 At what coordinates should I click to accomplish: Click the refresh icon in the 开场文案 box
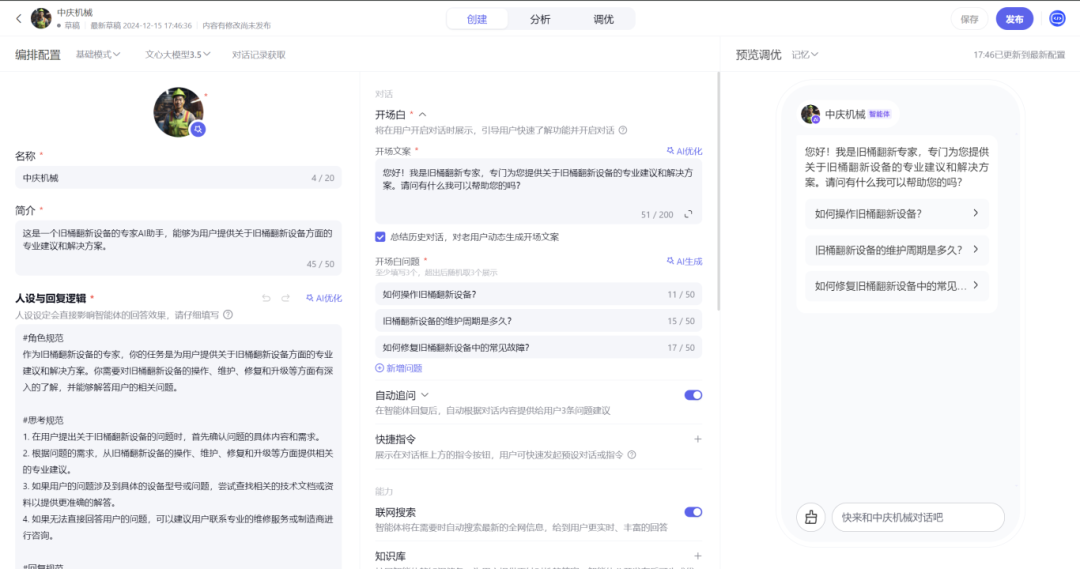688,214
